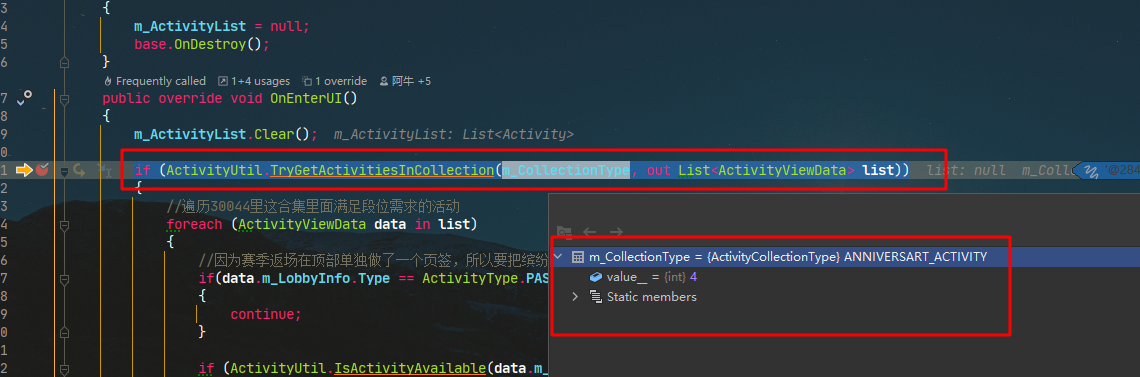Click the flame icon before Frequently called
Viewport: 1140px width, 377px height.
[108, 81]
